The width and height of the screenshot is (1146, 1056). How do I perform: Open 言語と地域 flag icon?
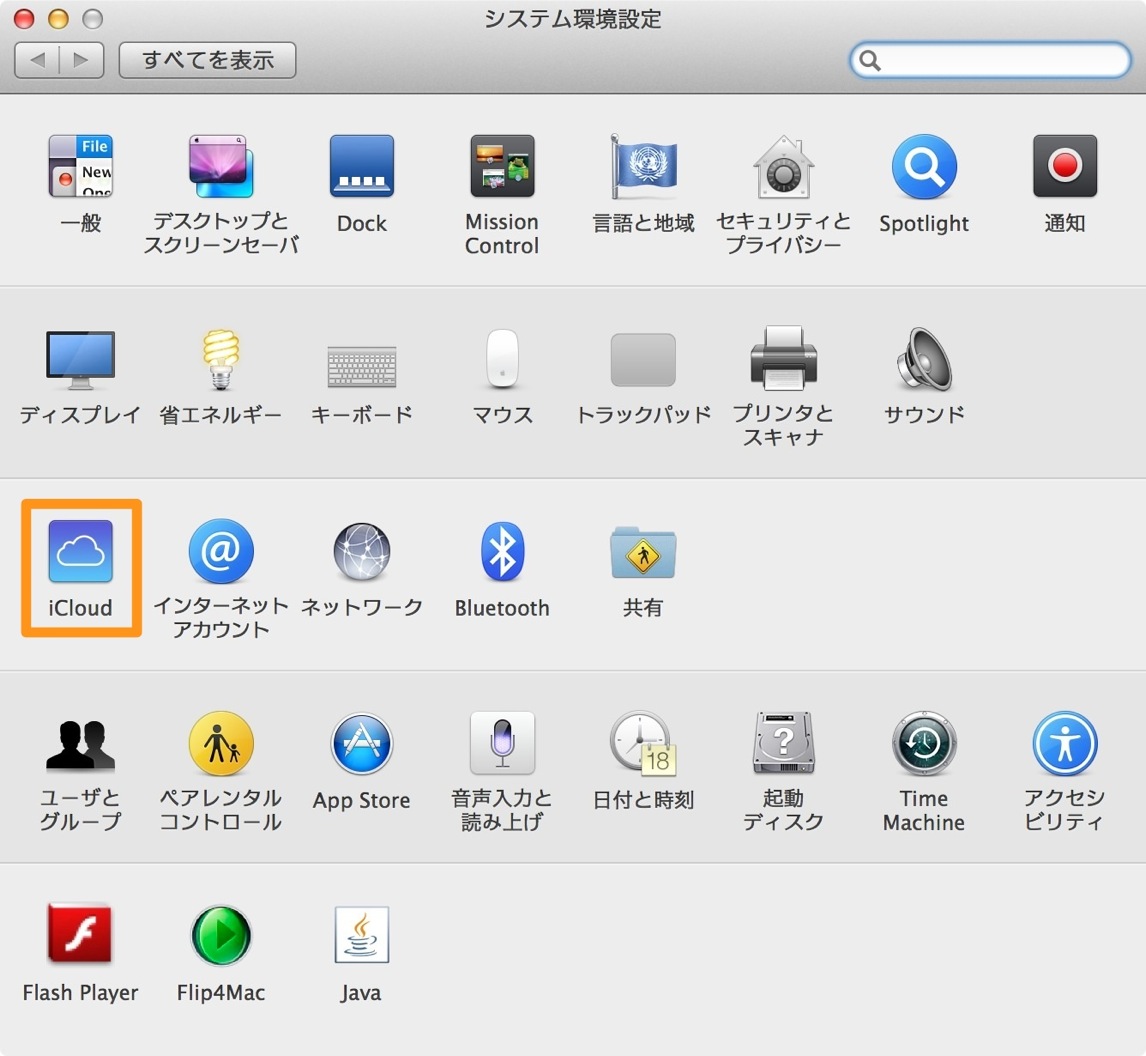click(643, 166)
